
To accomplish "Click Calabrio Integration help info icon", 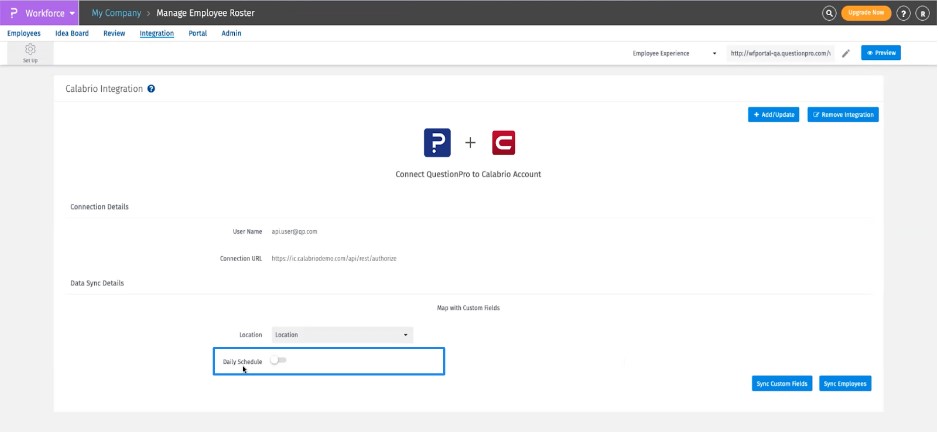I will (x=151, y=89).
